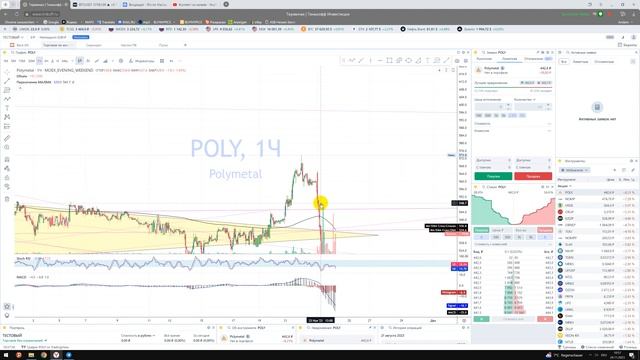The width and height of the screenshot is (640, 360).
Task: Show Отложенные tab in active orders panel
Action: (604, 62)
